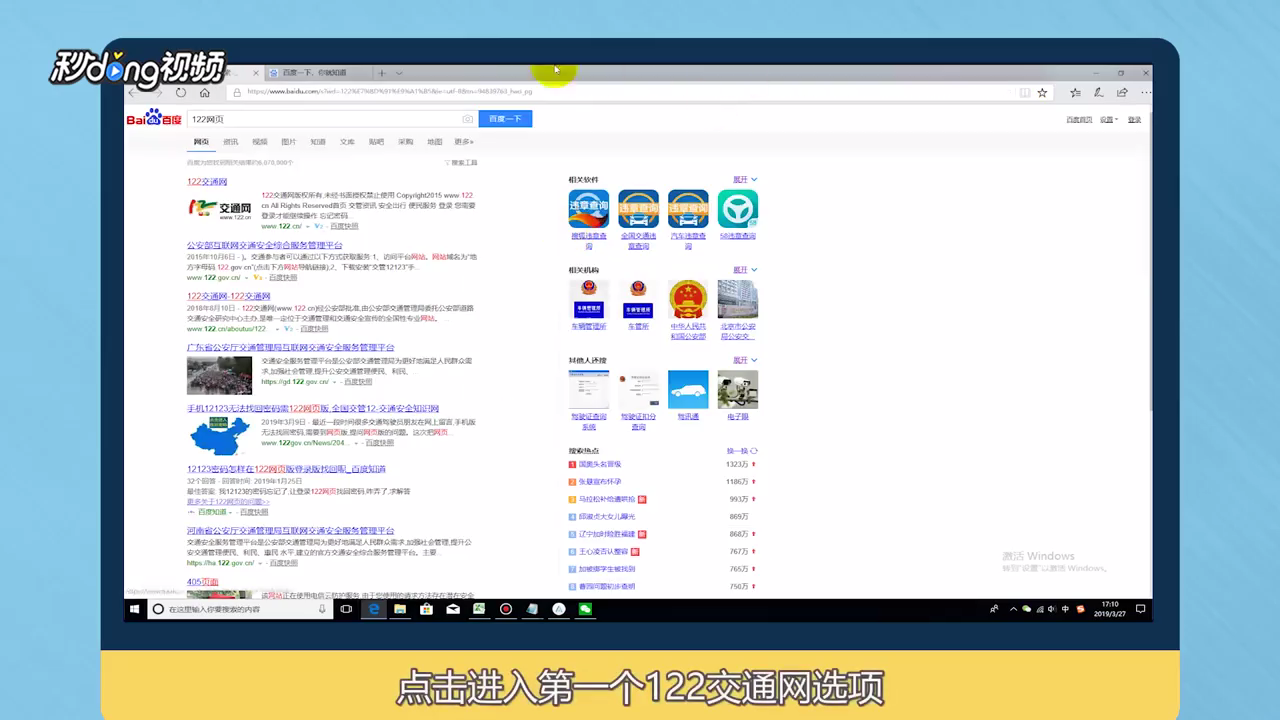Show hidden system tray icons
Viewport: 1280px width, 720px height.
[x=1013, y=609]
